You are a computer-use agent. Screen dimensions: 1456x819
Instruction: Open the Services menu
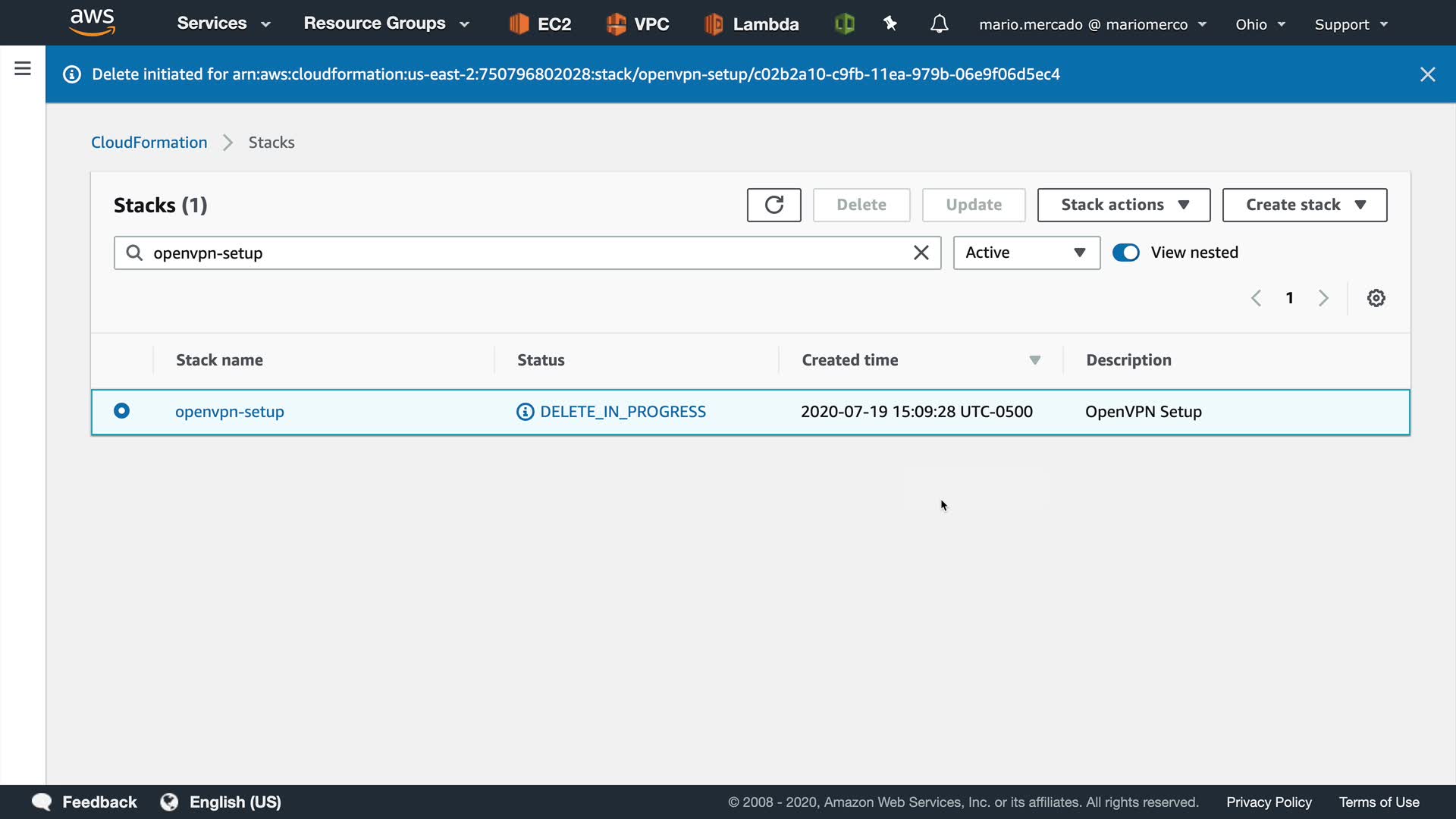click(223, 24)
